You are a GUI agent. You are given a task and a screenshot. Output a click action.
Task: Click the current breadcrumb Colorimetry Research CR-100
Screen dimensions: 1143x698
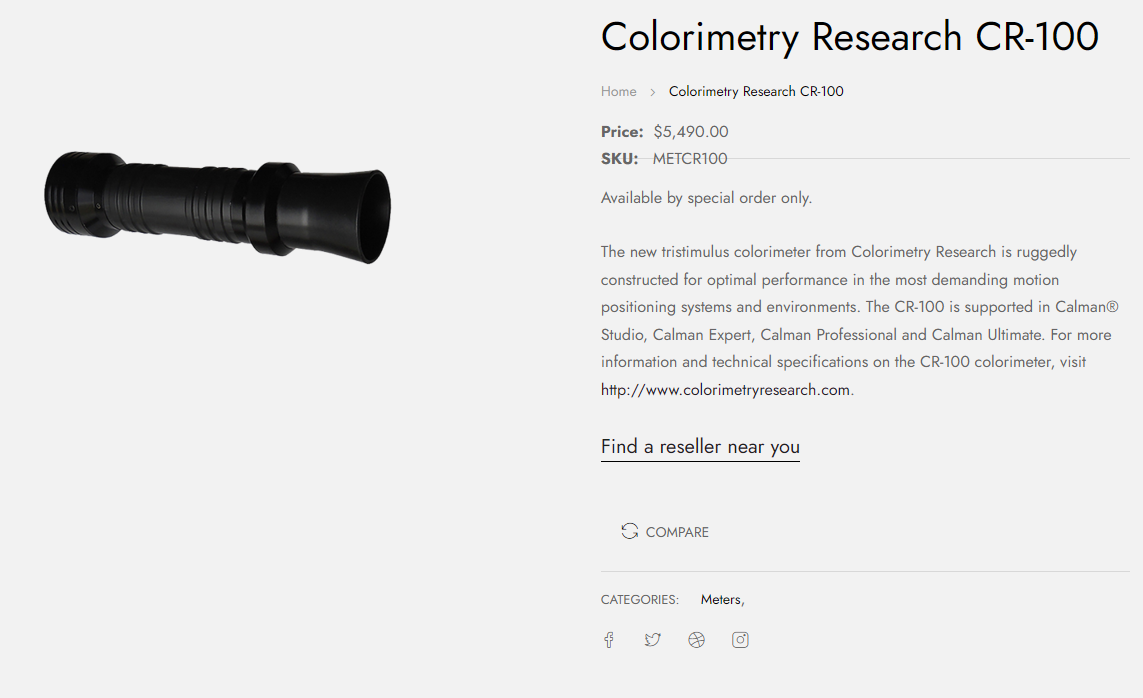click(756, 91)
